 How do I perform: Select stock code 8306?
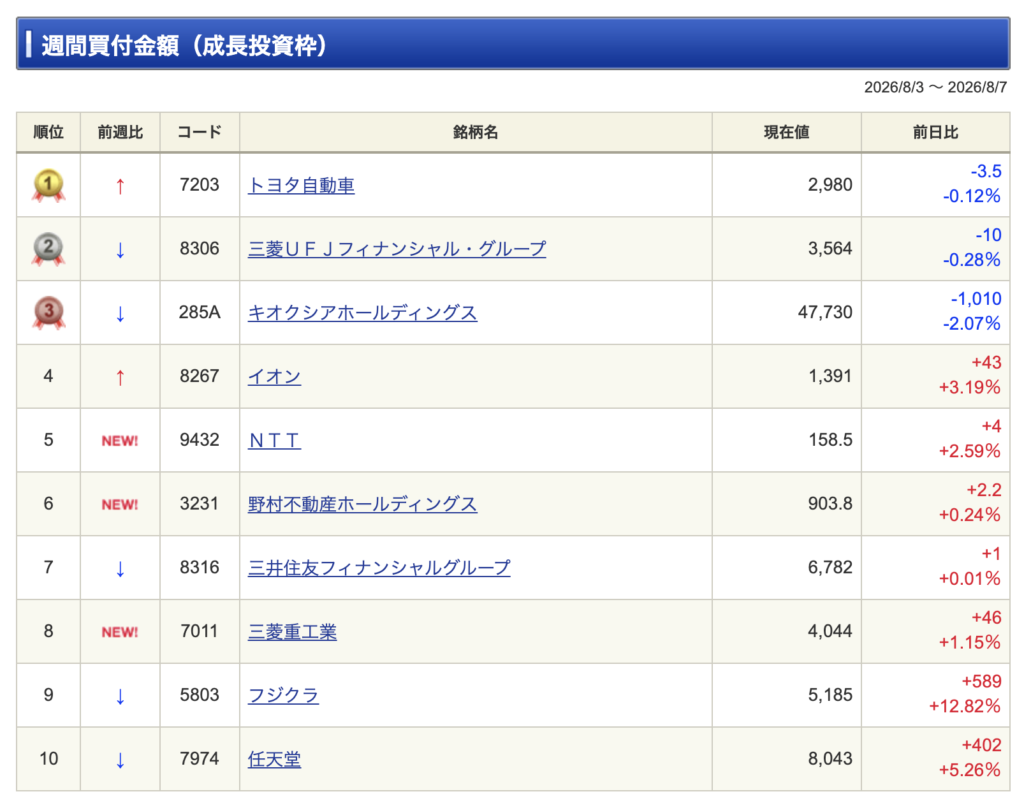tap(200, 249)
